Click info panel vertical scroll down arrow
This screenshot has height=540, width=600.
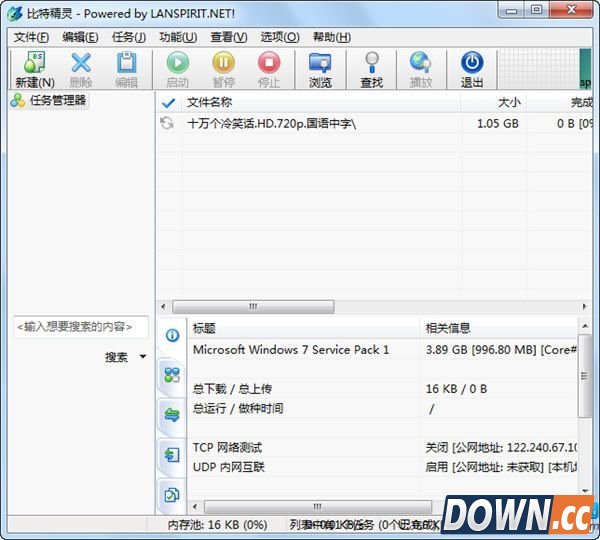click(585, 491)
